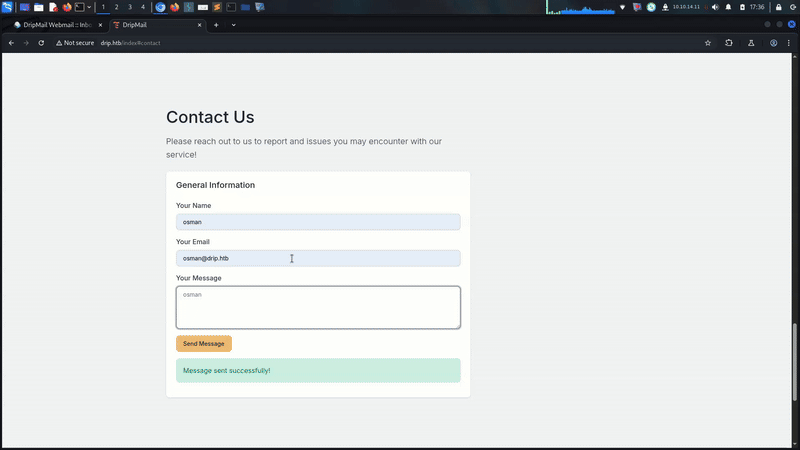Click the volume speaker icon in the tray
The width and height of the screenshot is (800, 450).
click(715, 7)
